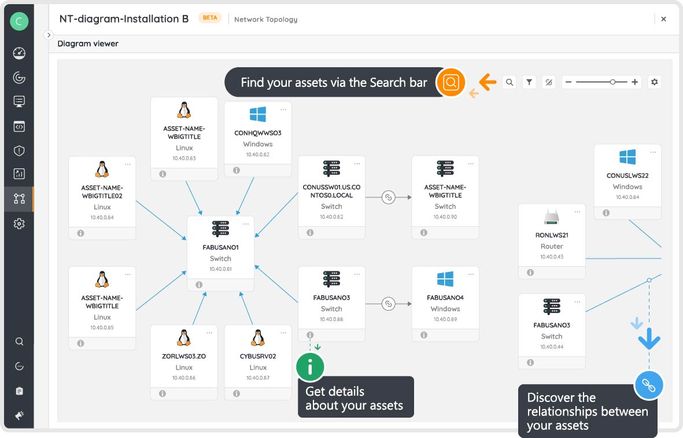Screen dimensions: 683x438
Task: Select the network topology icon in the sidebar
Action: click(18, 199)
